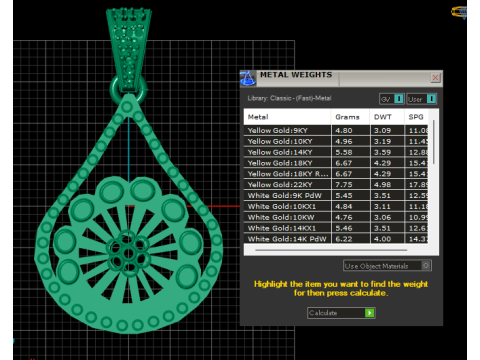Viewport: 480px width, 360px height.
Task: Select the Yellow Gold:14KY row
Action: [336, 152]
